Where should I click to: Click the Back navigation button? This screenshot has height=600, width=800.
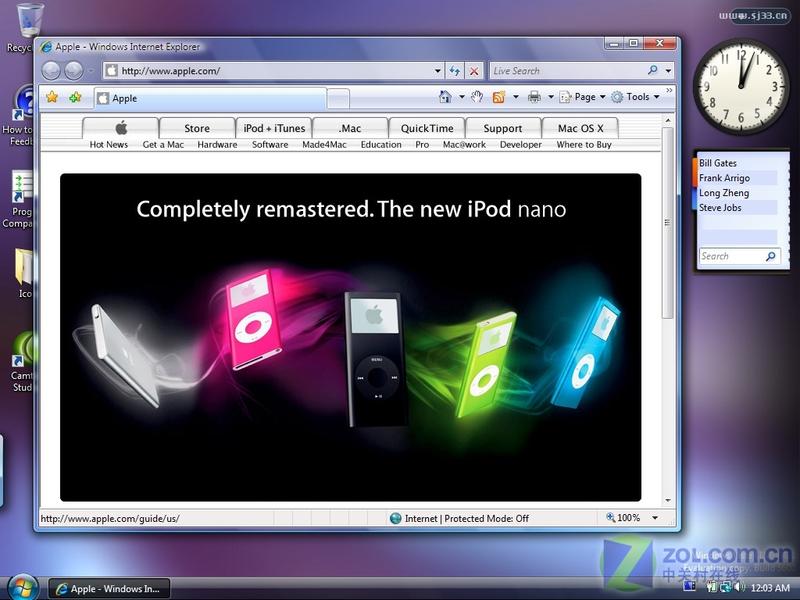click(x=51, y=70)
